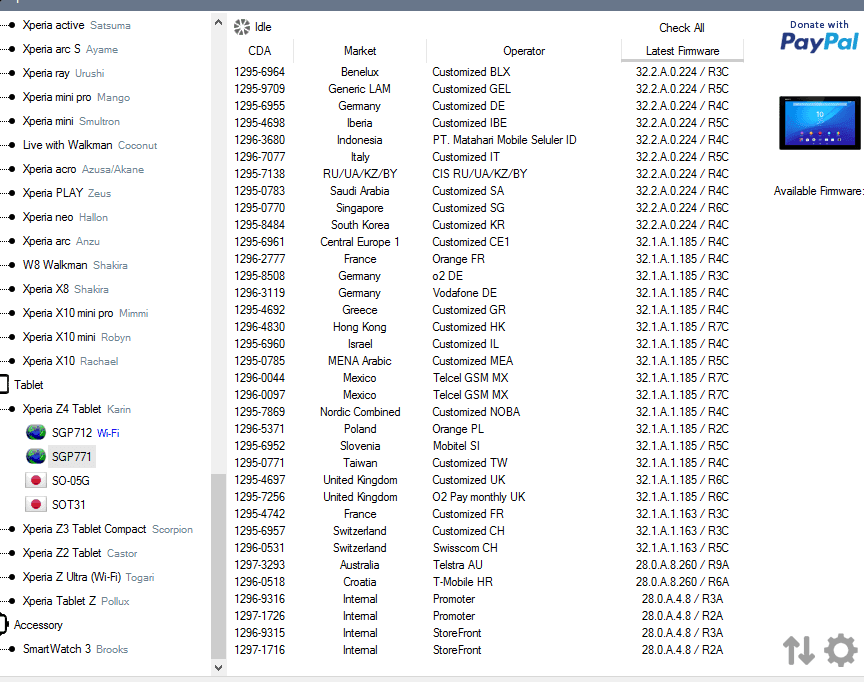Click the Japan flag icon beside SOT31
Image resolution: width=864 pixels, height=682 pixels.
(x=36, y=504)
